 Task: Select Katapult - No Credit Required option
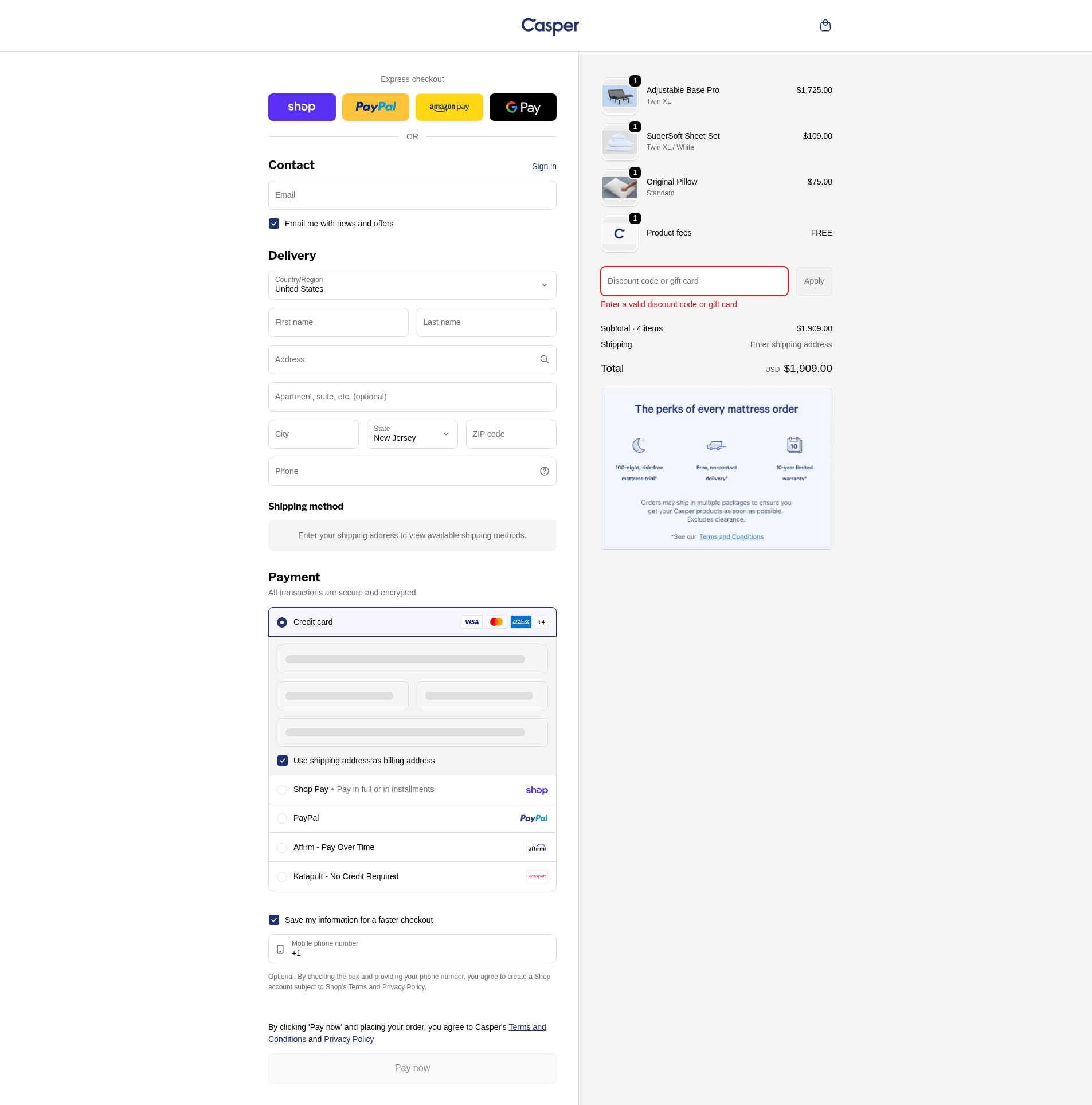(282, 877)
